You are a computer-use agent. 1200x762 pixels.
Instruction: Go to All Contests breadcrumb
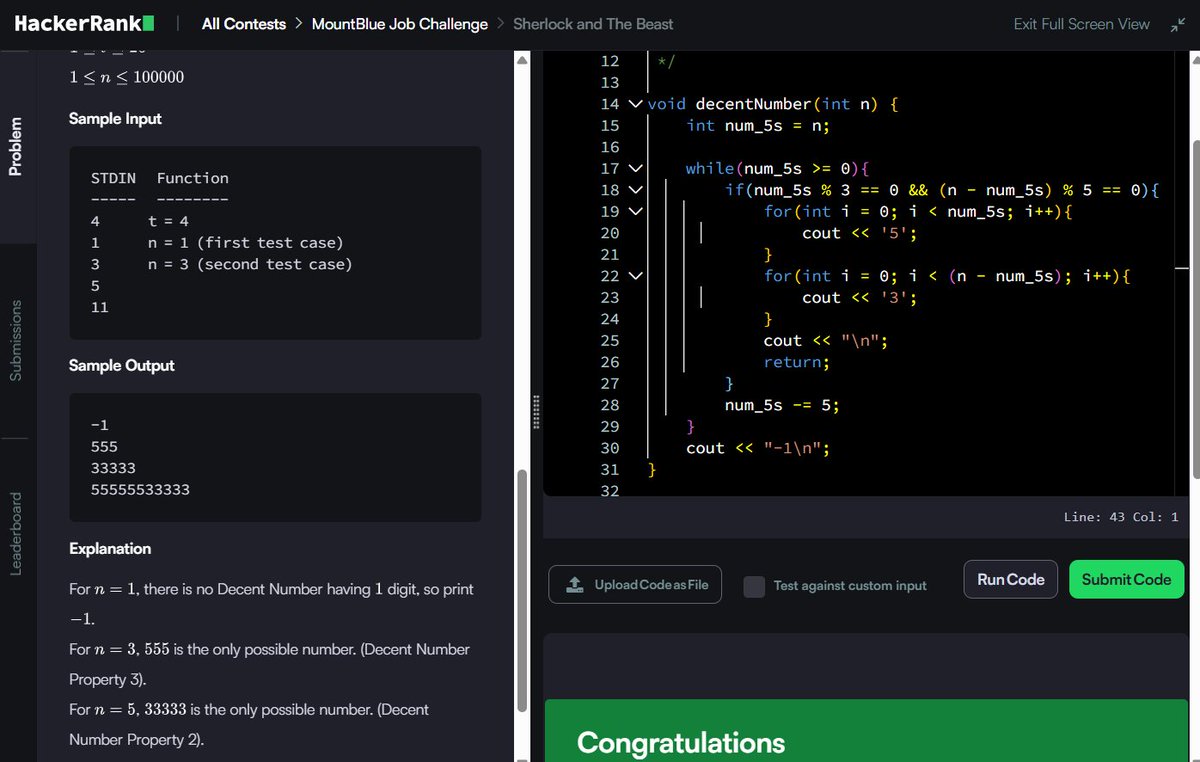(x=244, y=24)
